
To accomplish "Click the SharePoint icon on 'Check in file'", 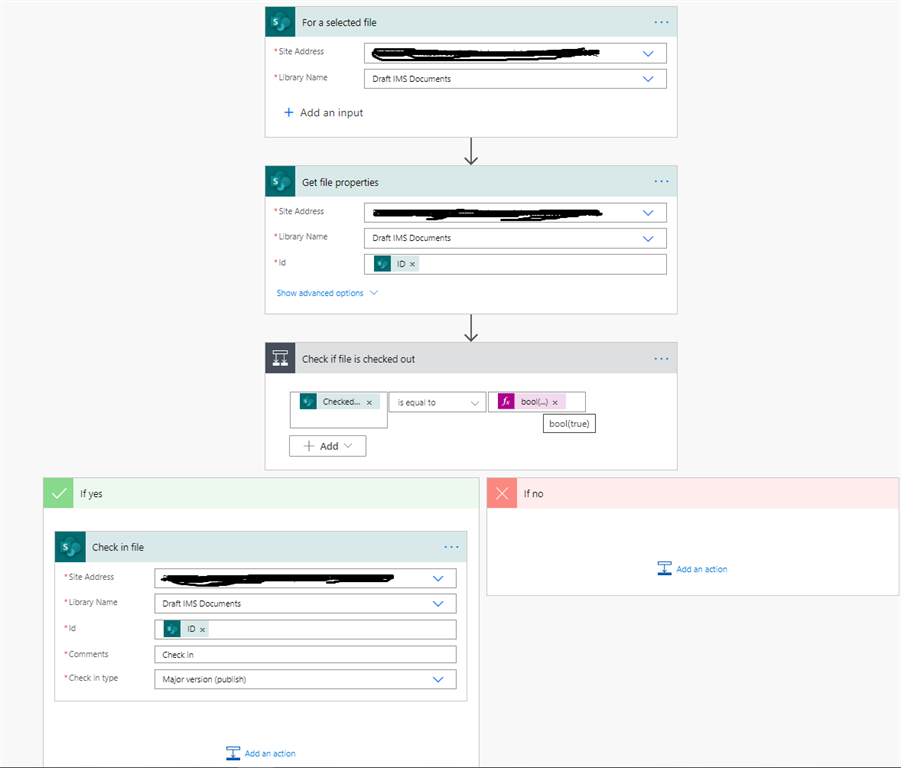I will click(69, 546).
